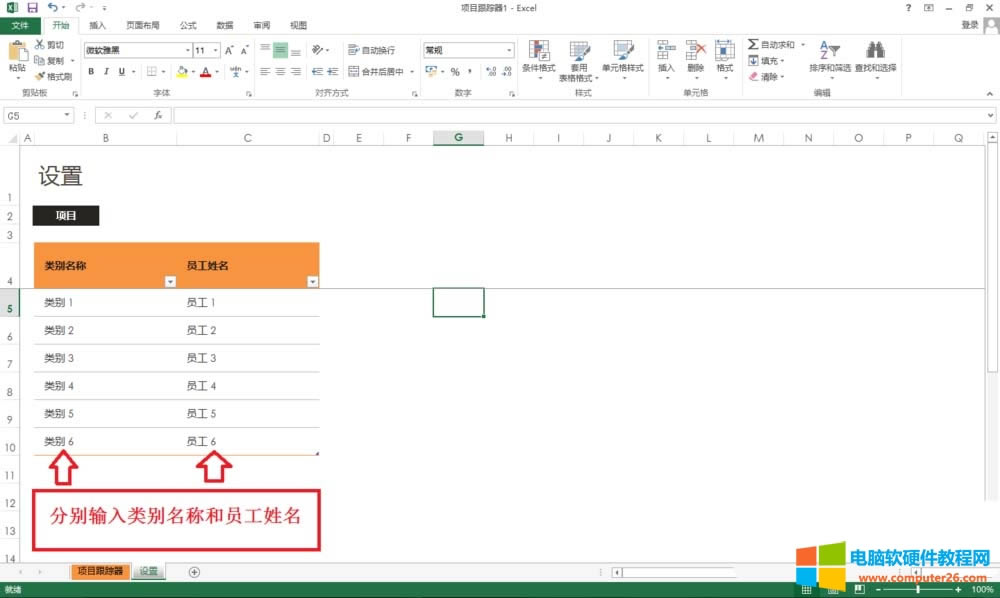Open the 类别名称 column filter dropdown

click(x=170, y=283)
